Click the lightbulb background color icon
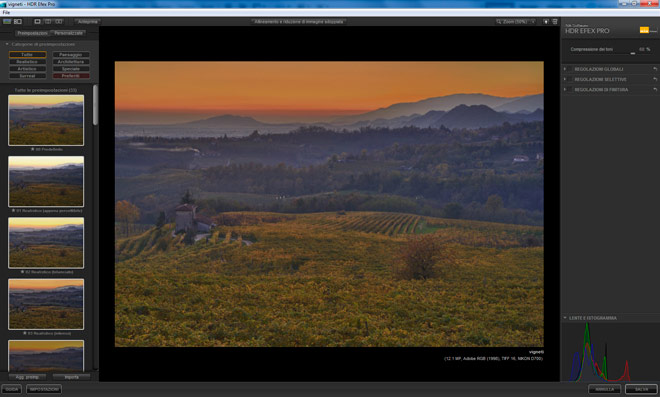Image resolution: width=660 pixels, height=397 pixels. (x=546, y=21)
